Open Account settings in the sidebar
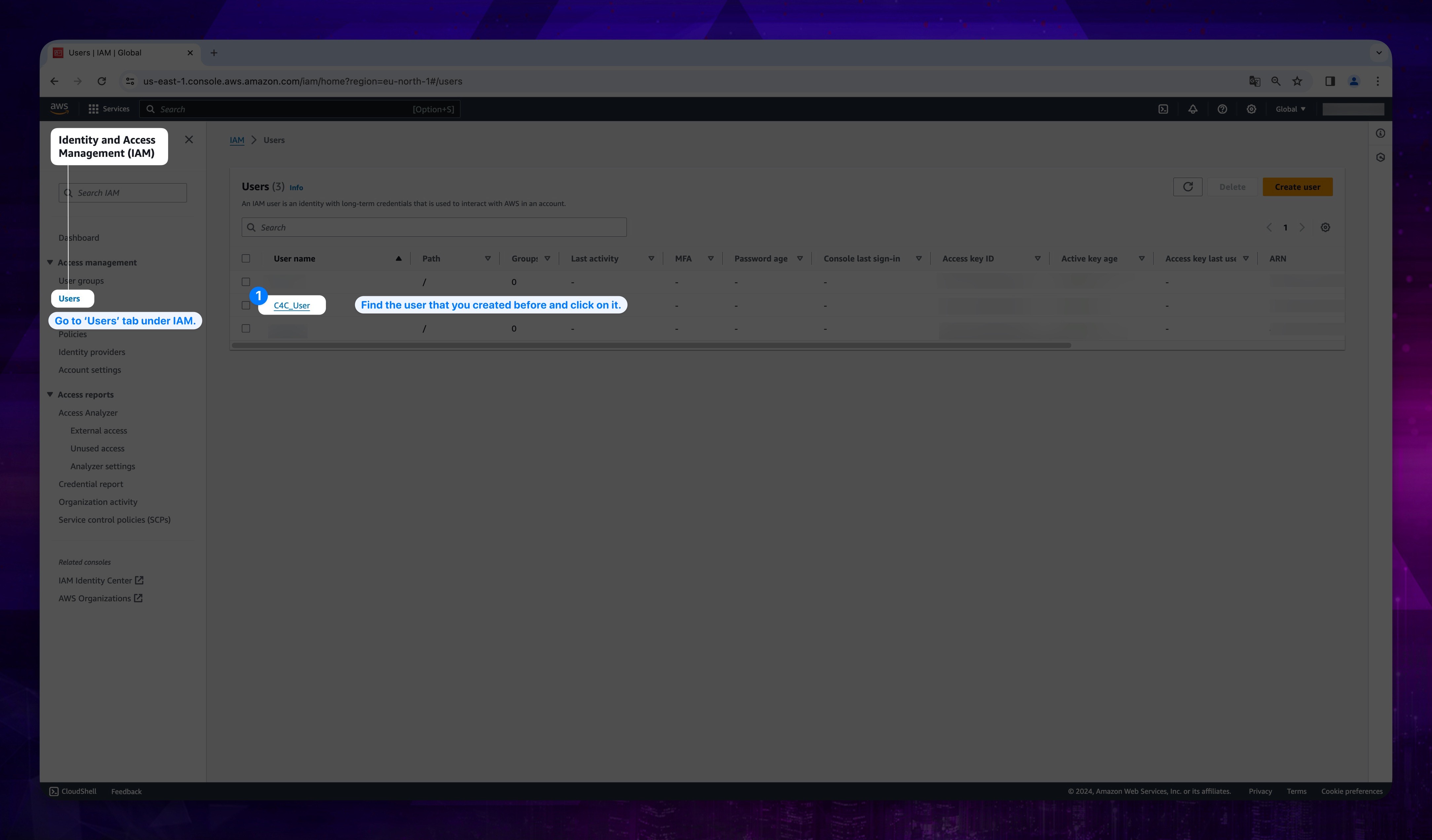 click(x=89, y=370)
